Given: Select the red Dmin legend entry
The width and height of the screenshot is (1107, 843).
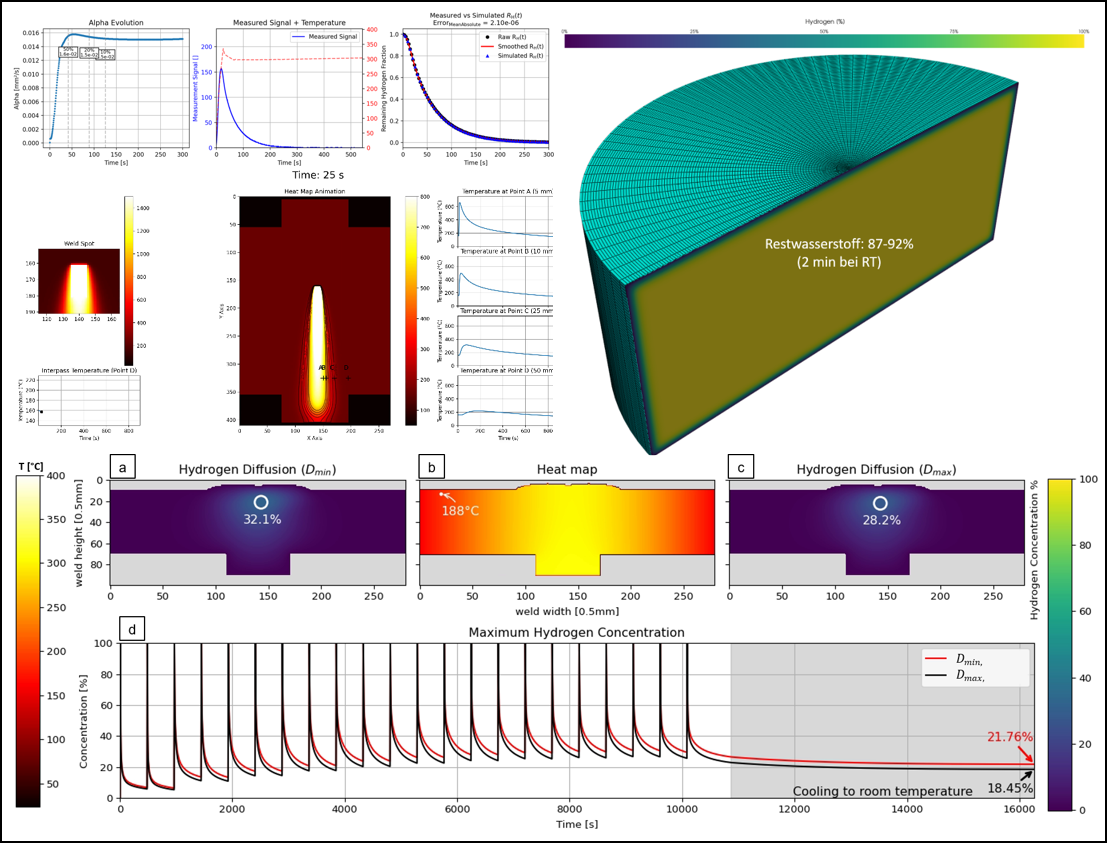Looking at the screenshot, I should 954,659.
